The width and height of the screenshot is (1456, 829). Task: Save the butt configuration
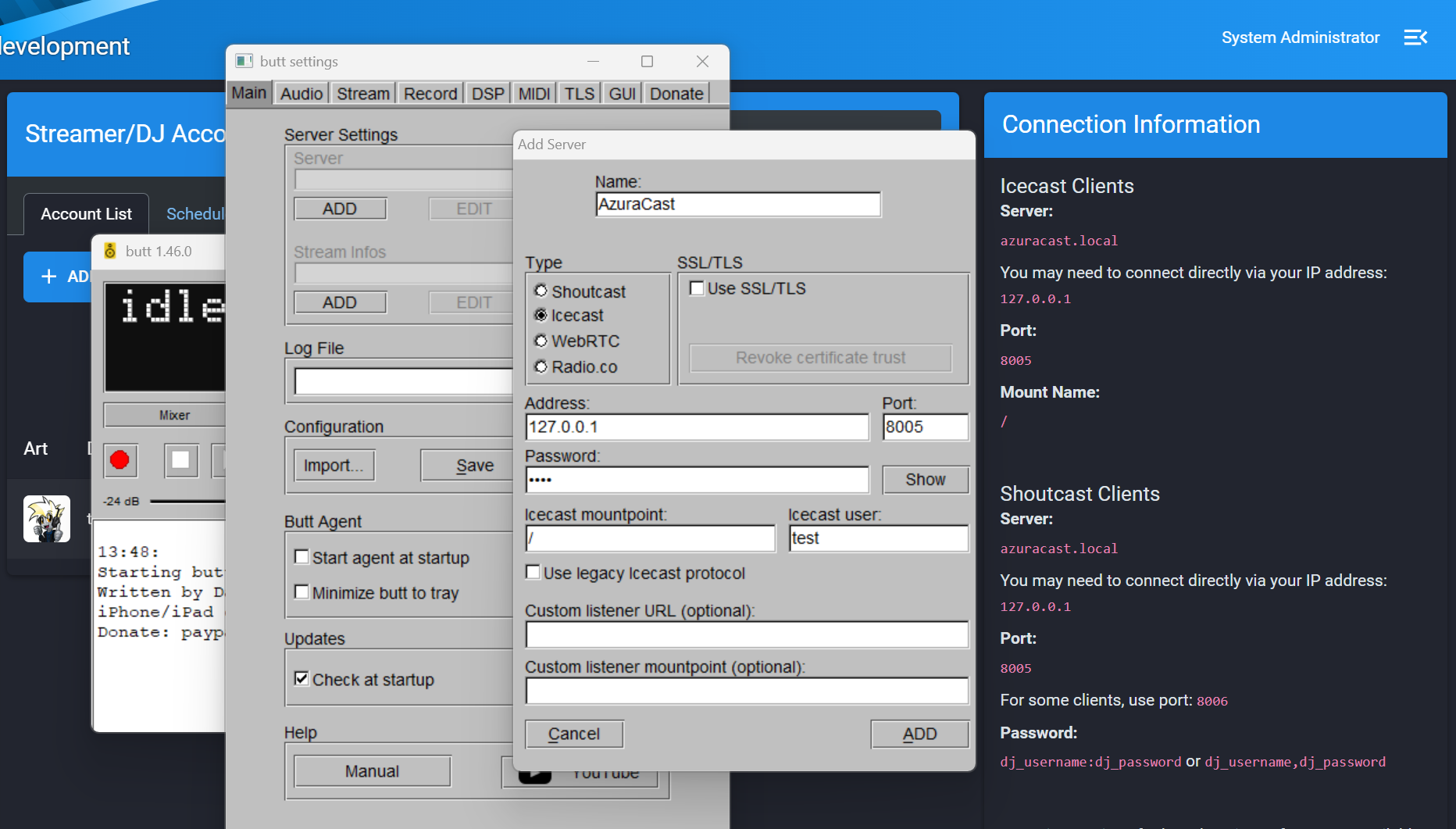pos(469,466)
